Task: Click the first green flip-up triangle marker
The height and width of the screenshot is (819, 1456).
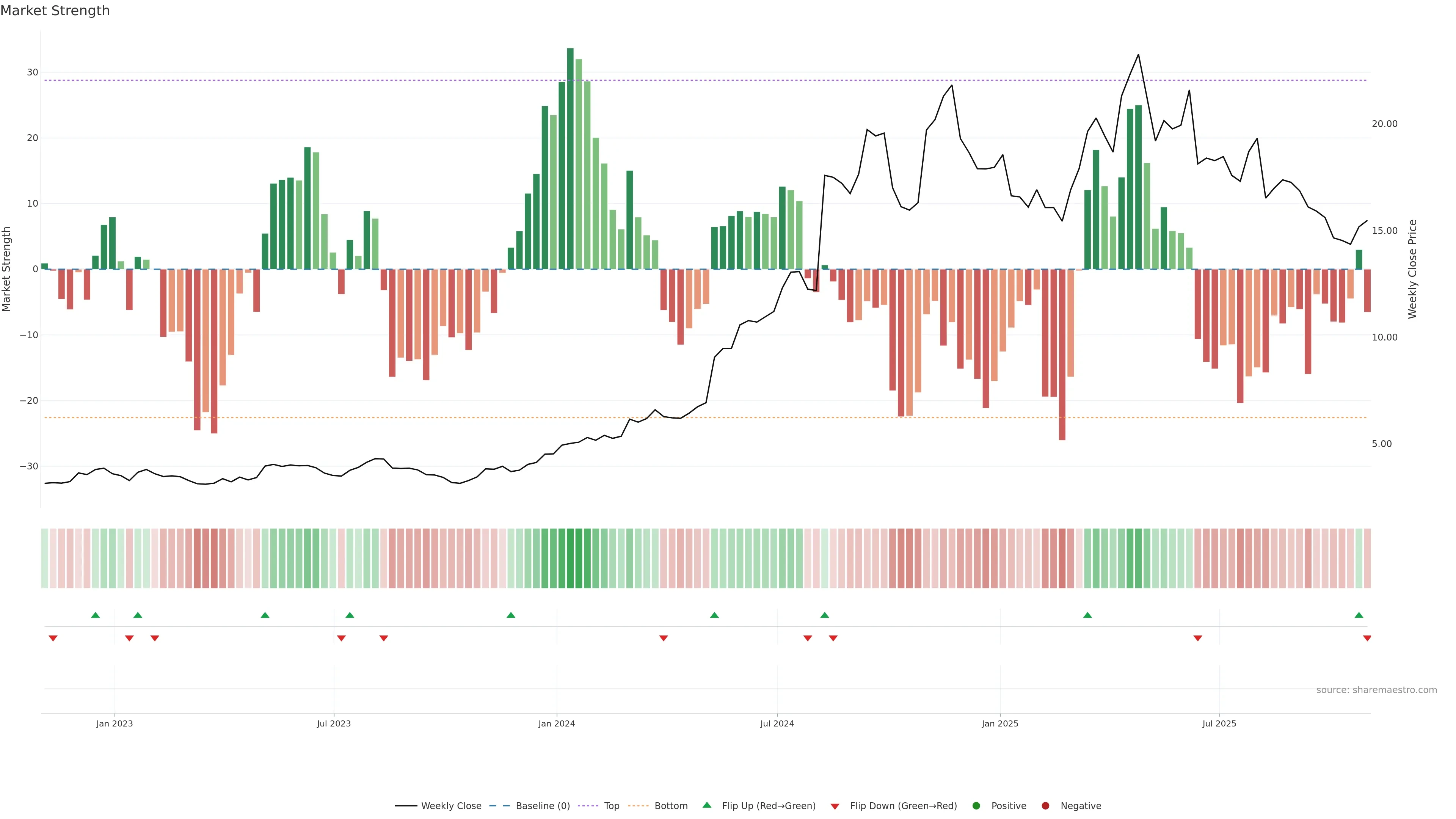Action: click(96, 615)
